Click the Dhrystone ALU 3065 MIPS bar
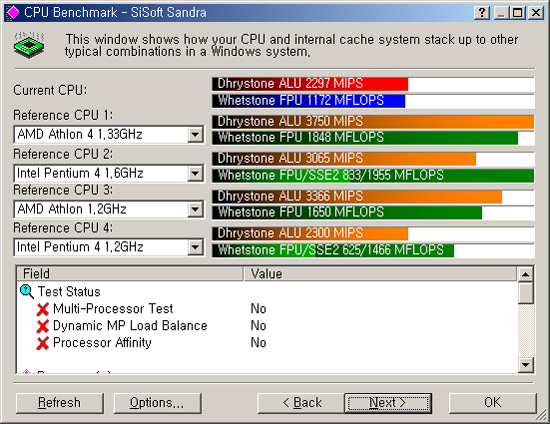 (x=373, y=159)
